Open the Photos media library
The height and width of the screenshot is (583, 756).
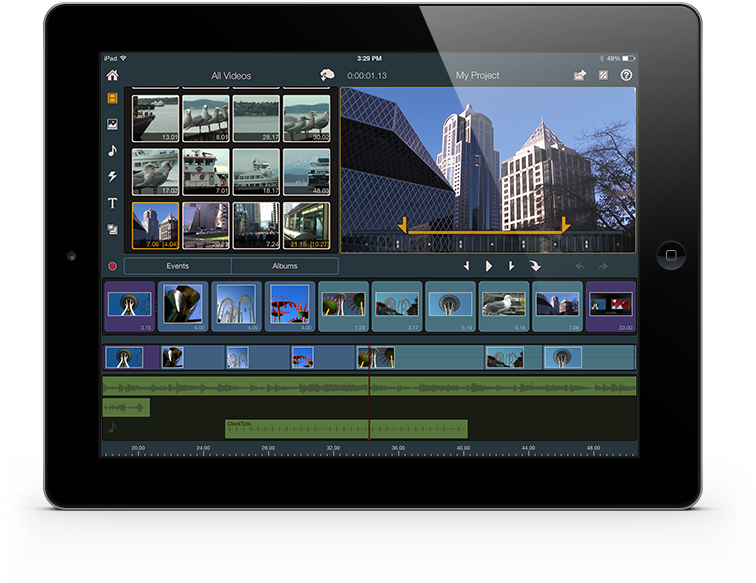click(112, 125)
